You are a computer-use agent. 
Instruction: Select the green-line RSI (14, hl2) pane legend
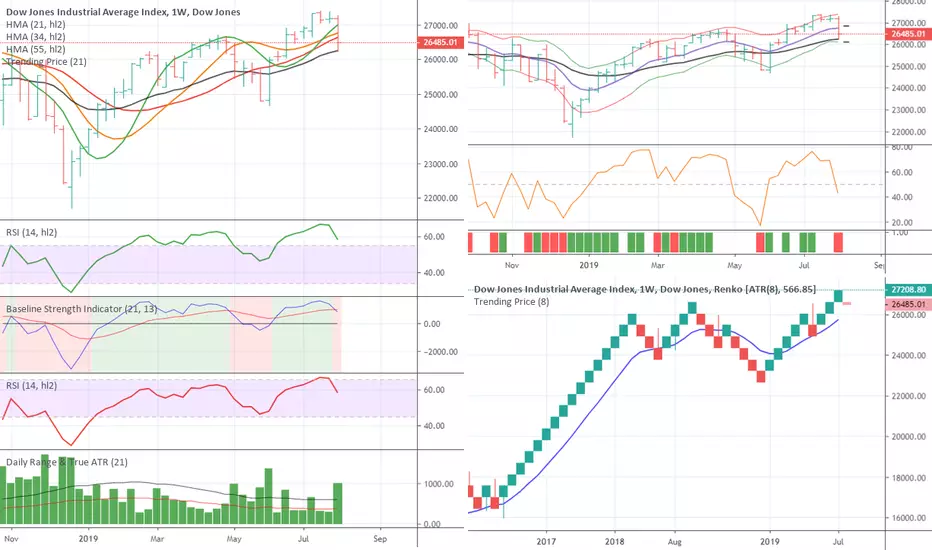(32, 232)
